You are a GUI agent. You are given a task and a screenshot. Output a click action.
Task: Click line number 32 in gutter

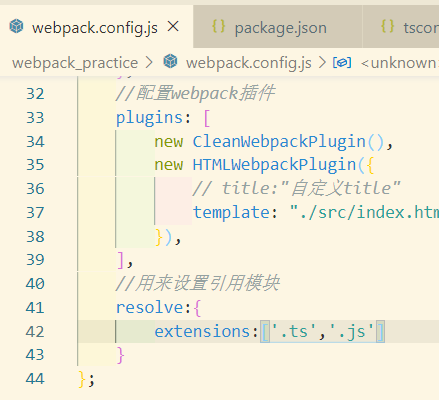pyautogui.click(x=35, y=94)
